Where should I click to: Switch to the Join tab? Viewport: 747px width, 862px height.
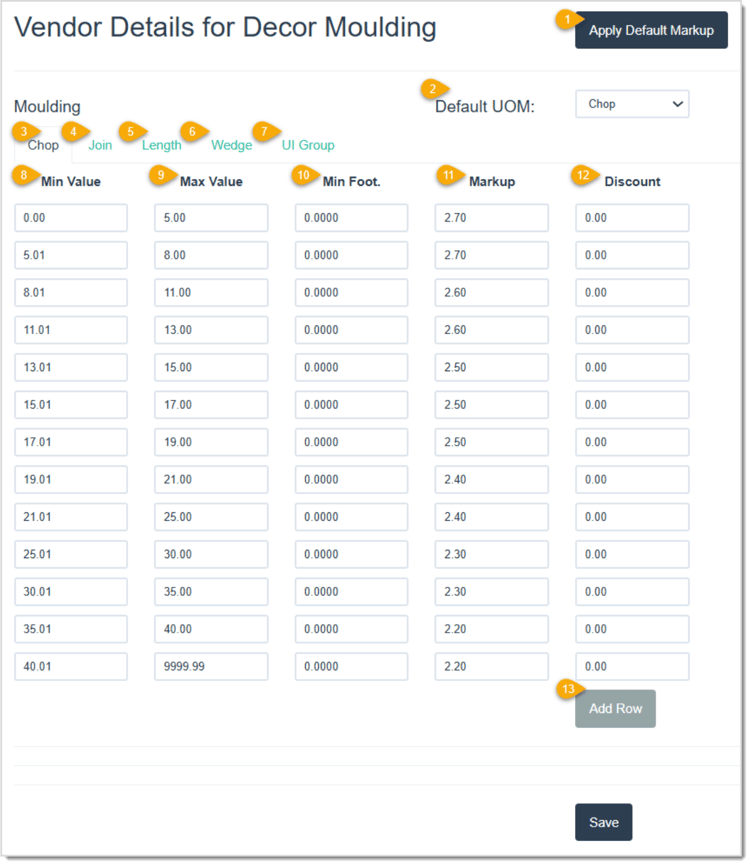click(100, 145)
